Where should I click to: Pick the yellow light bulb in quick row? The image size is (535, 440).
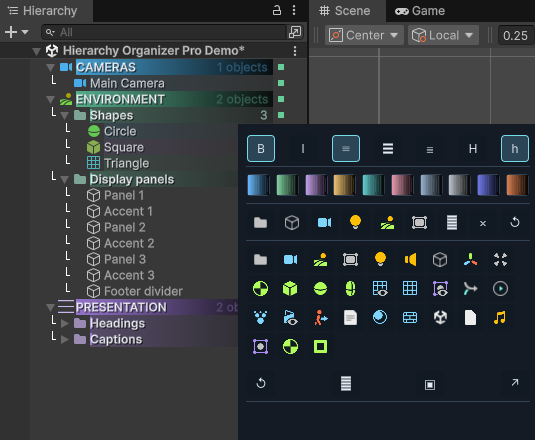[355, 222]
